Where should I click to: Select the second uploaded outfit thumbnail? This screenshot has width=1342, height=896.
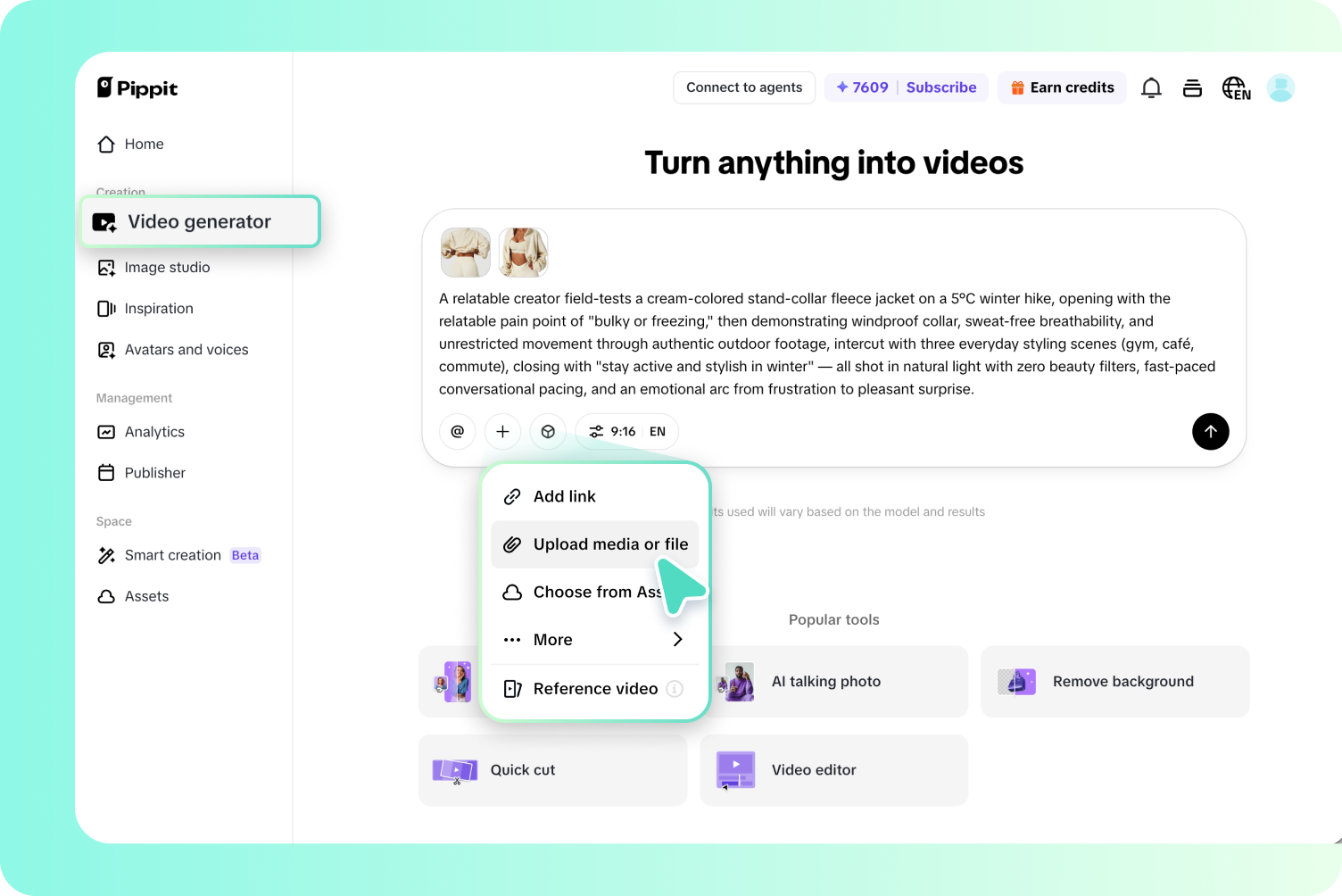pyautogui.click(x=523, y=252)
